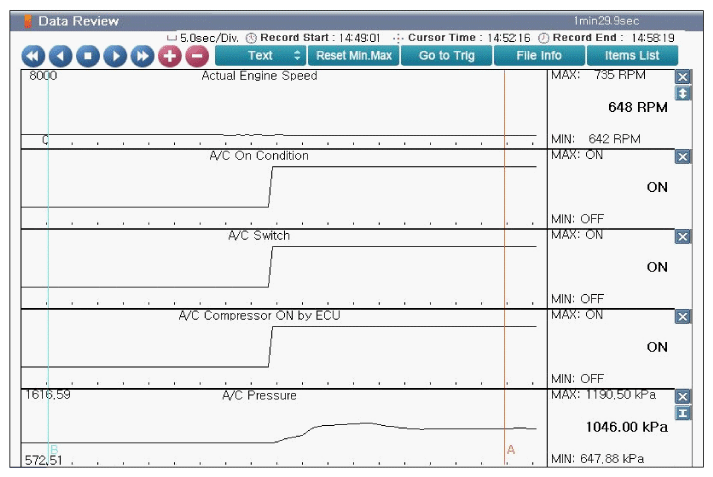Click the fast rewind playback button
Screen dimensions: 713x477
33,56
